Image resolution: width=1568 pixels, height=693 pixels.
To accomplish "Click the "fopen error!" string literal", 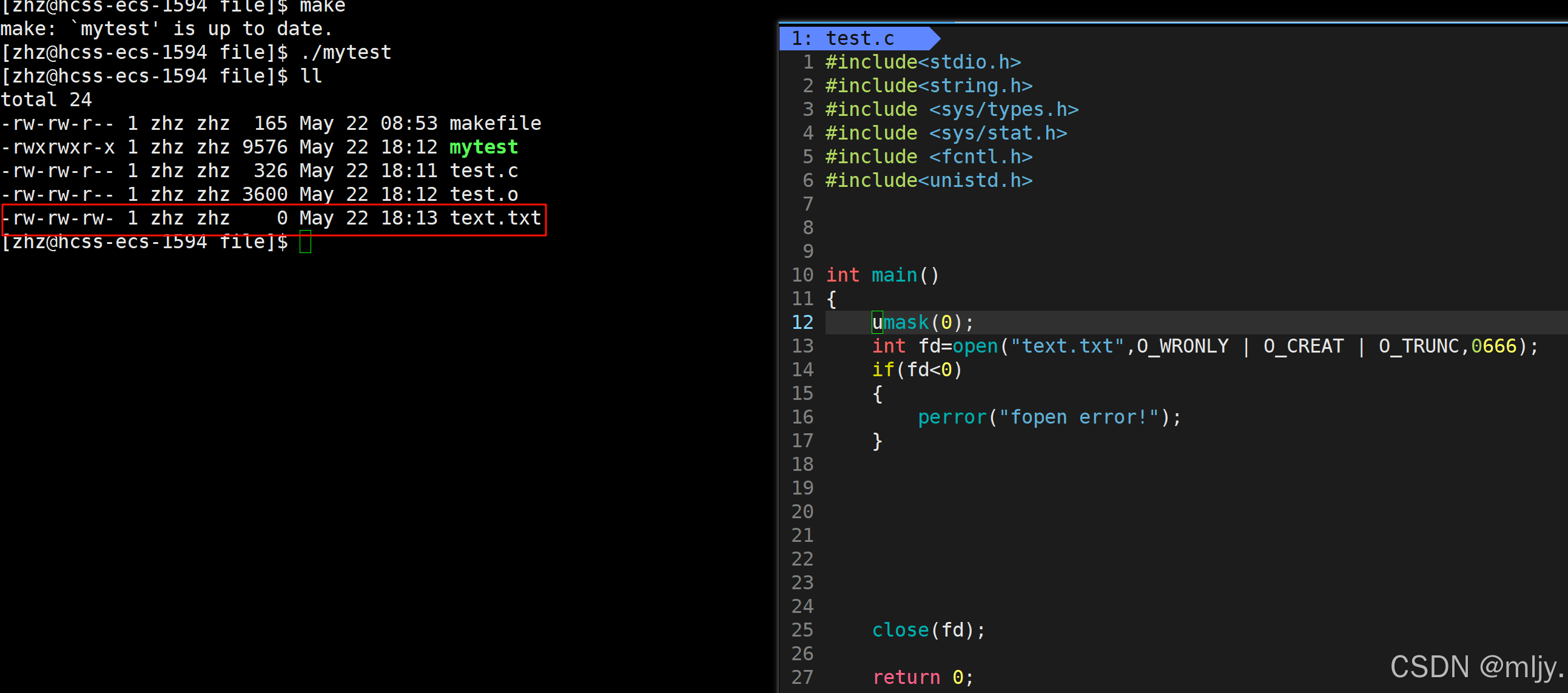I will point(1078,417).
